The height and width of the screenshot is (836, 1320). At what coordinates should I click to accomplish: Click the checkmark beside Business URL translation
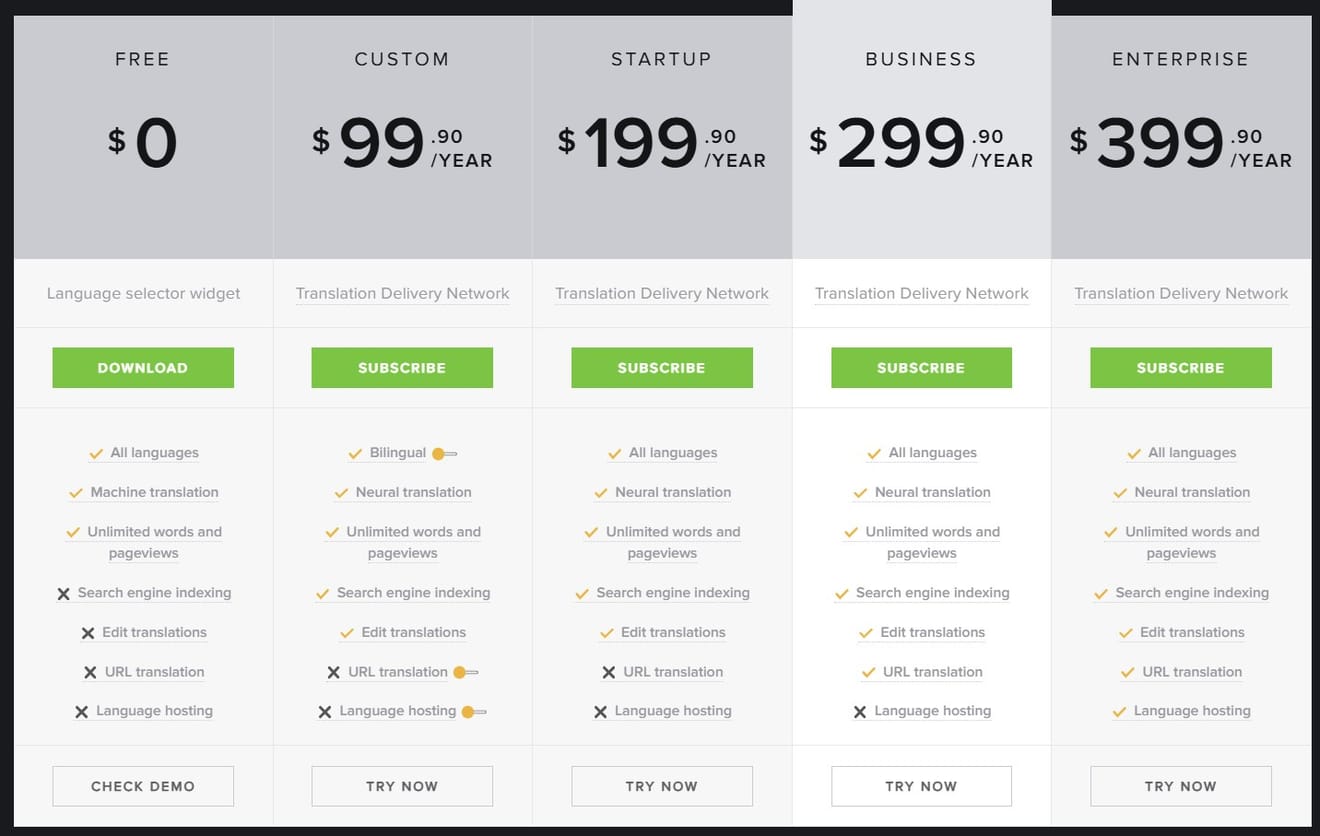[x=868, y=673]
